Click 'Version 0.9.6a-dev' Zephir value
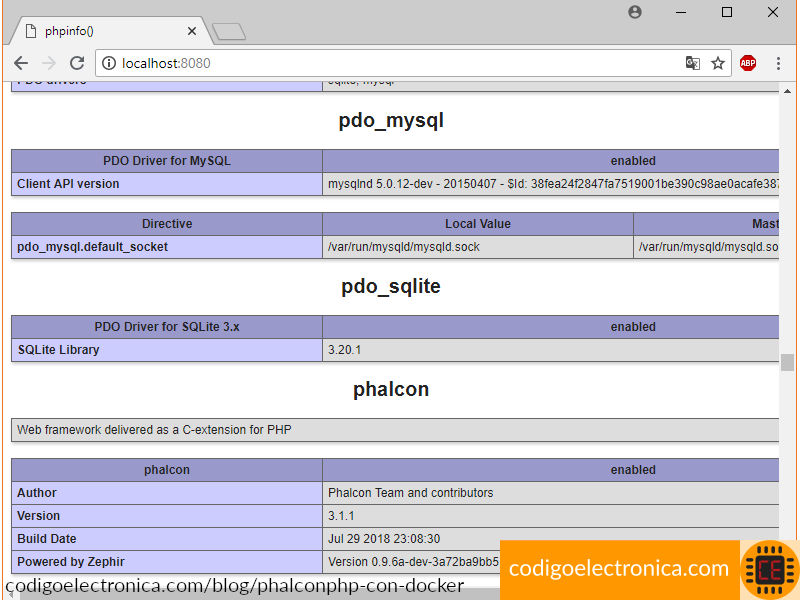This screenshot has width=800, height=600. [x=411, y=561]
